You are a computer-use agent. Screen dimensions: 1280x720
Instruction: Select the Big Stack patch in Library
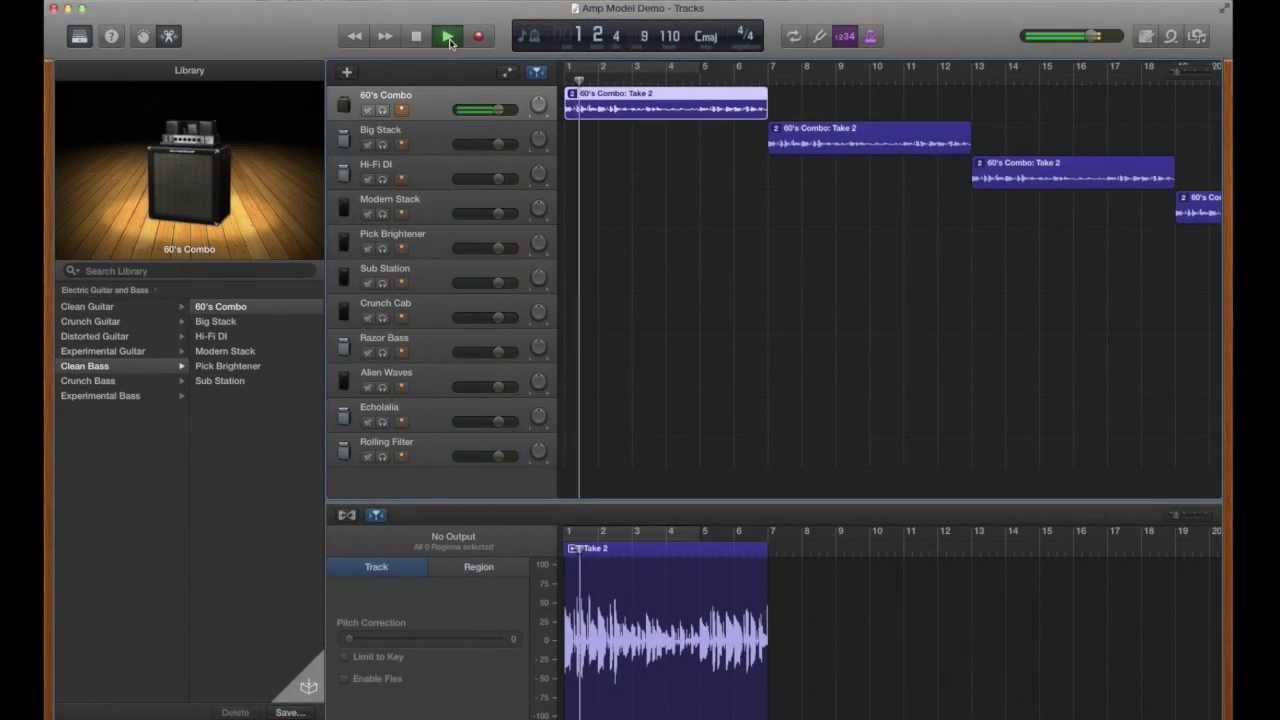[216, 322]
